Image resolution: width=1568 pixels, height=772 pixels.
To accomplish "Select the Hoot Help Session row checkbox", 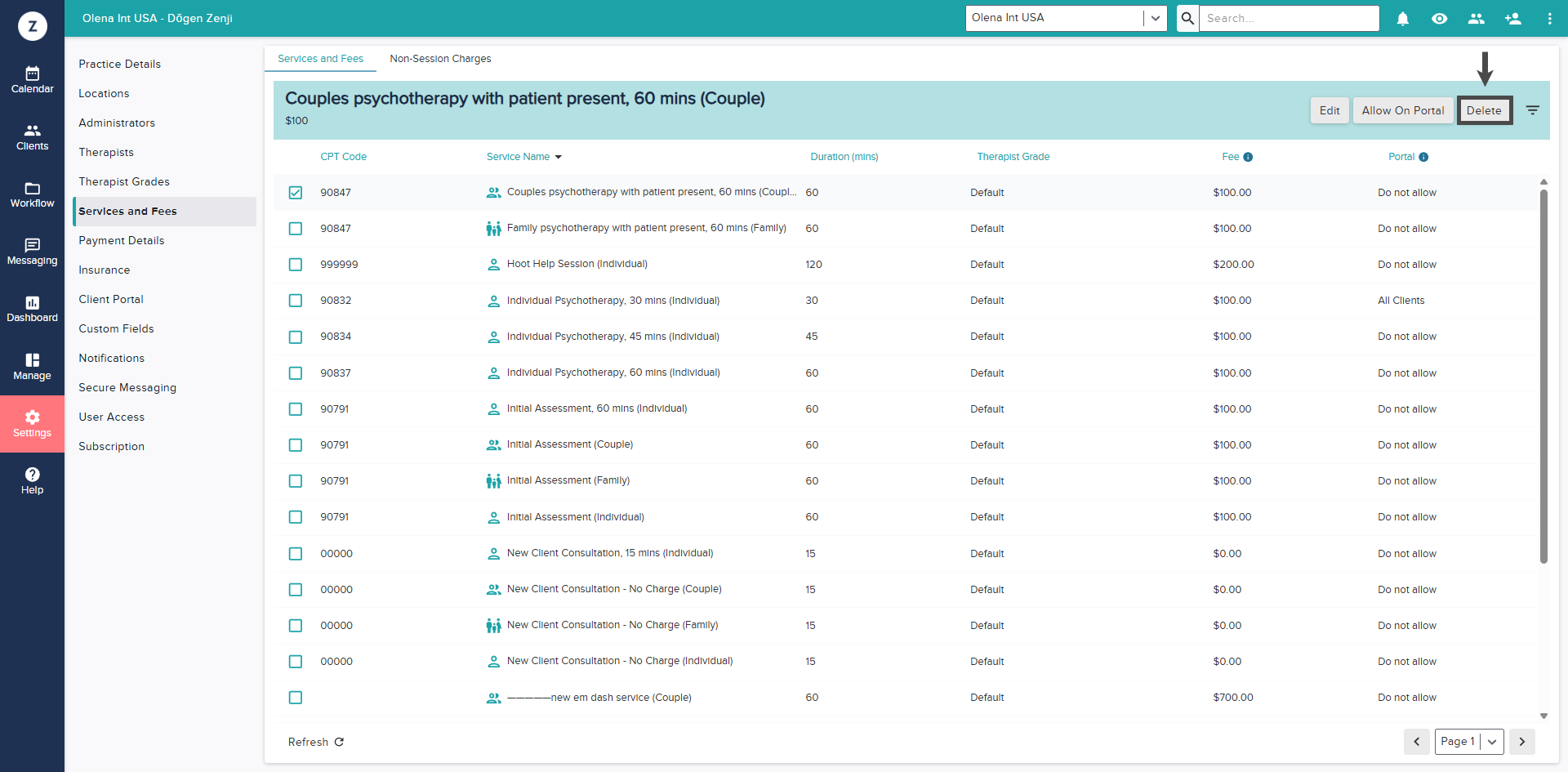I will click(296, 265).
